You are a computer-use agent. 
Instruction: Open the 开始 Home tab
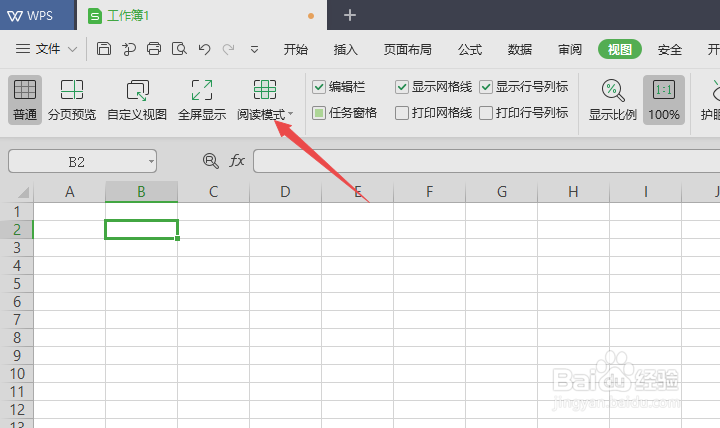pyautogui.click(x=295, y=49)
